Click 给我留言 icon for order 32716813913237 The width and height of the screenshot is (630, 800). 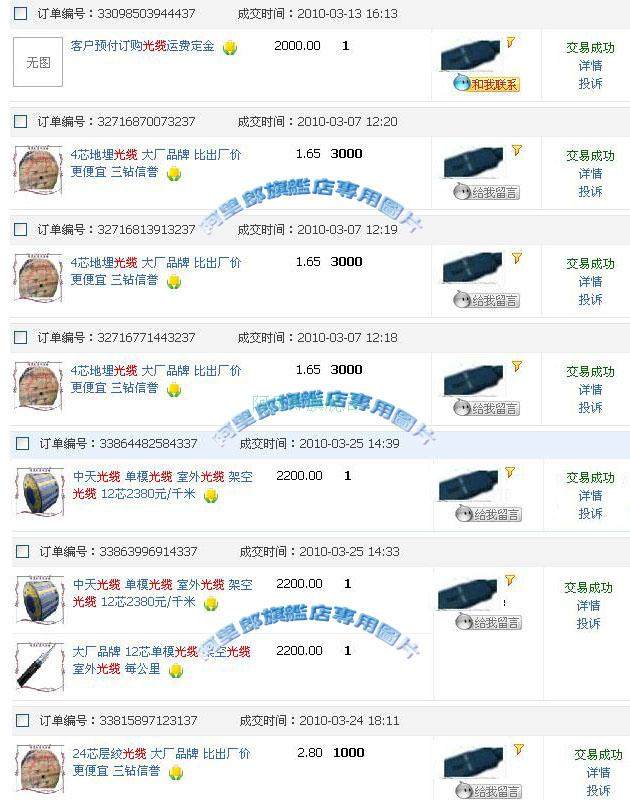pos(486,300)
